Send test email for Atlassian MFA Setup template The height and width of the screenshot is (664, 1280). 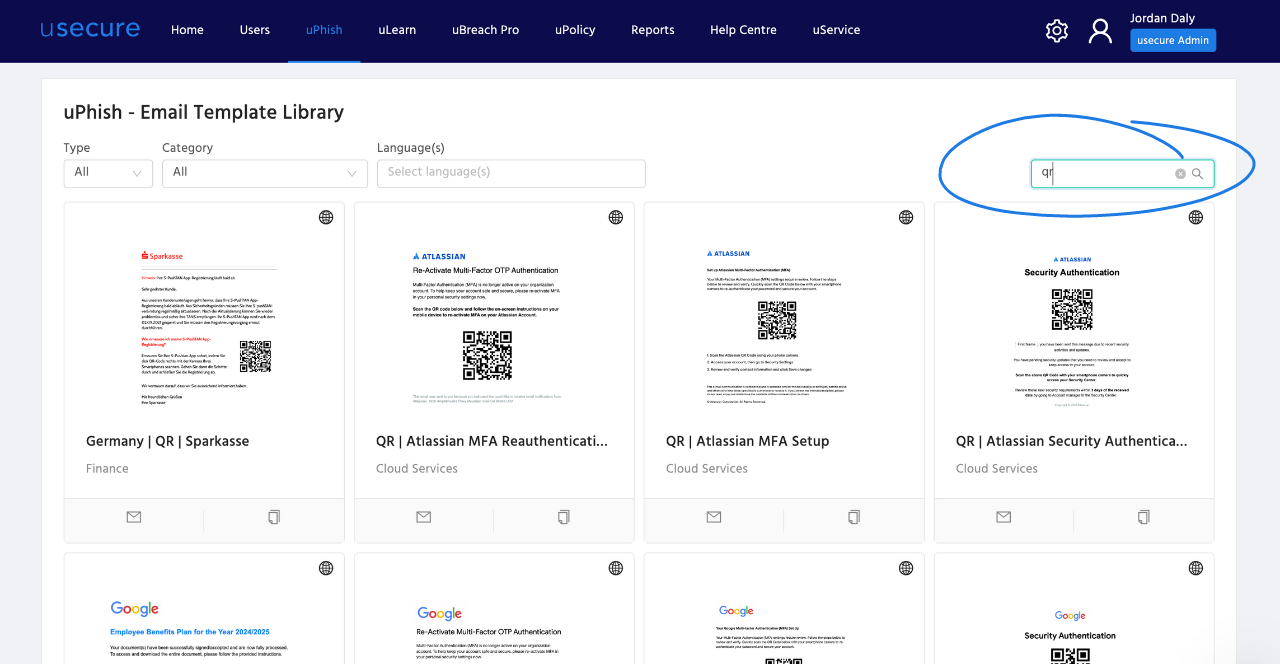pos(713,517)
